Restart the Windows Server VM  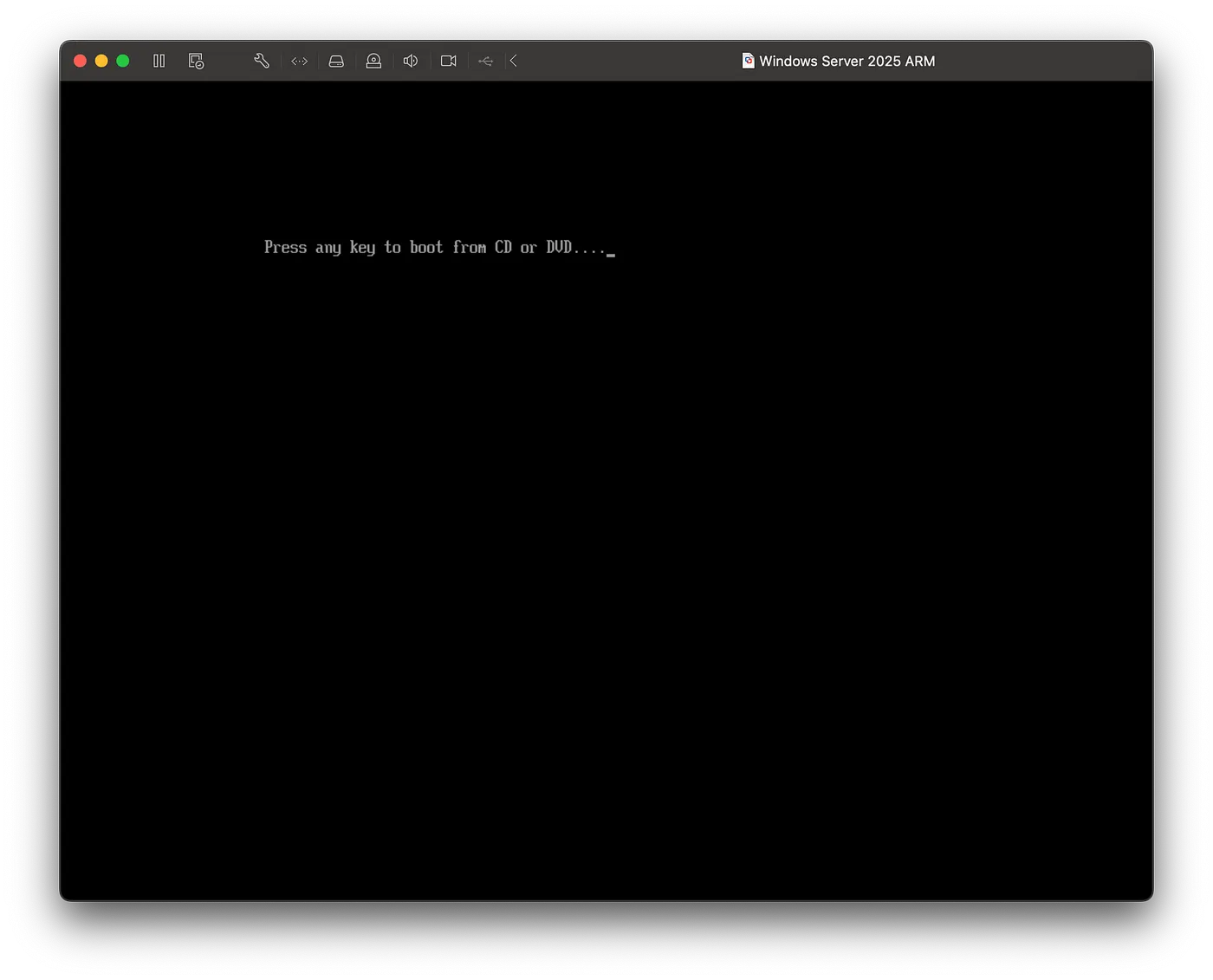tap(196, 61)
